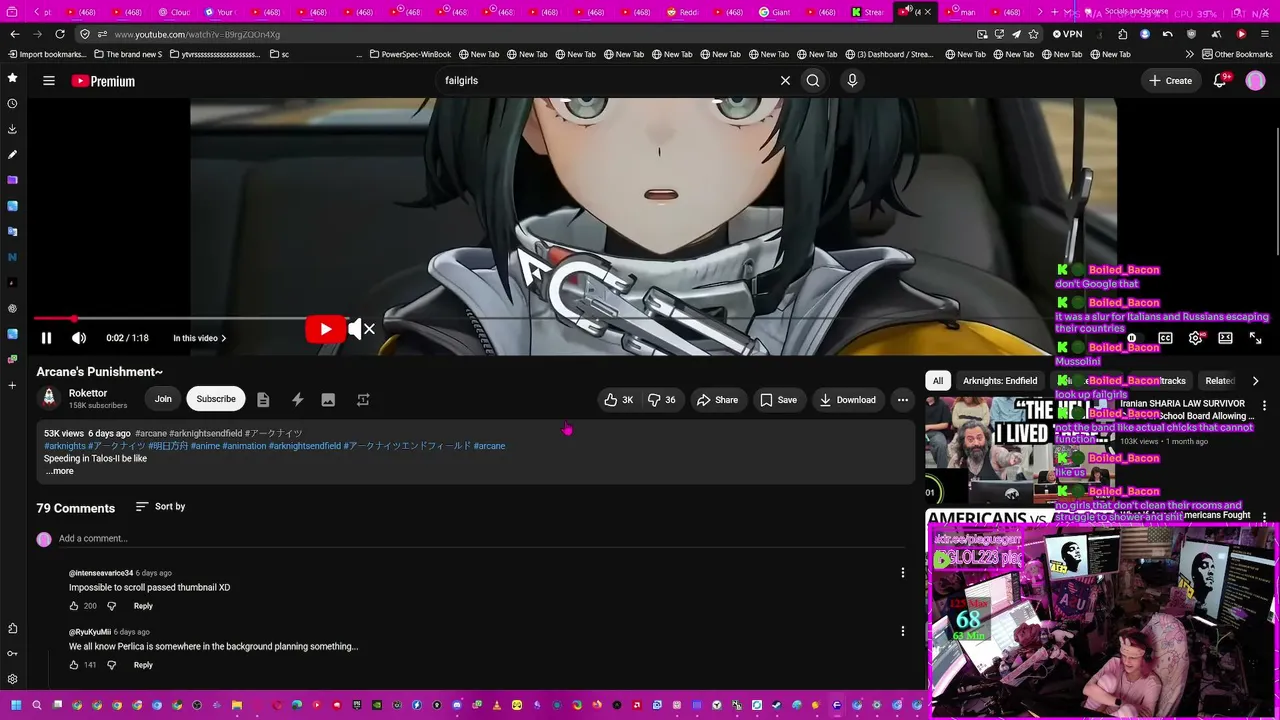The height and width of the screenshot is (720, 1280).
Task: Select the 'All' filter chip
Action: pyautogui.click(x=938, y=381)
